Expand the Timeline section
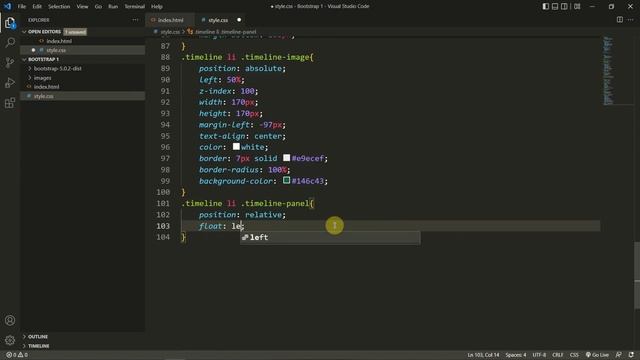The height and width of the screenshot is (360, 640). tap(38, 346)
